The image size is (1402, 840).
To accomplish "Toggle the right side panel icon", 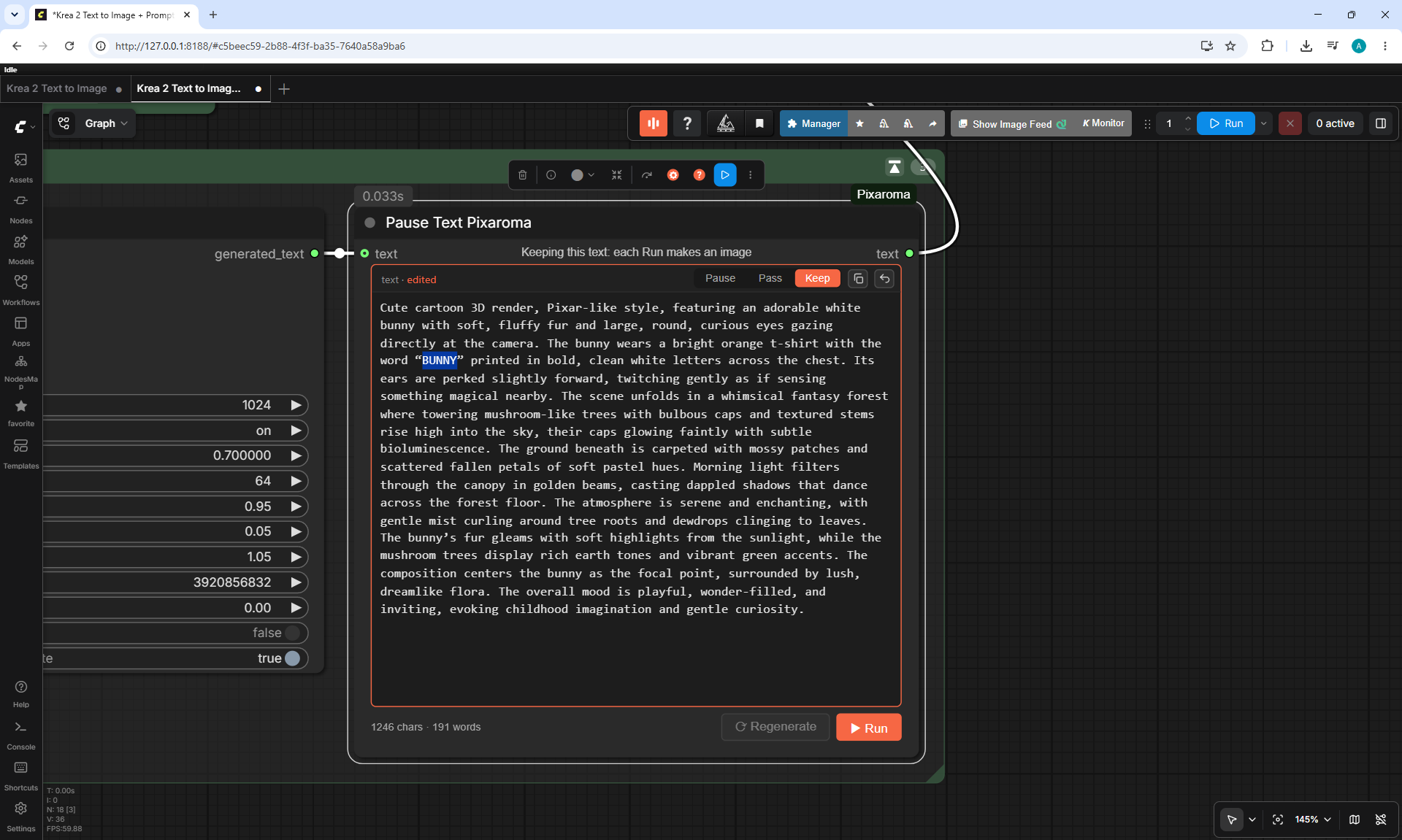I will [1381, 123].
